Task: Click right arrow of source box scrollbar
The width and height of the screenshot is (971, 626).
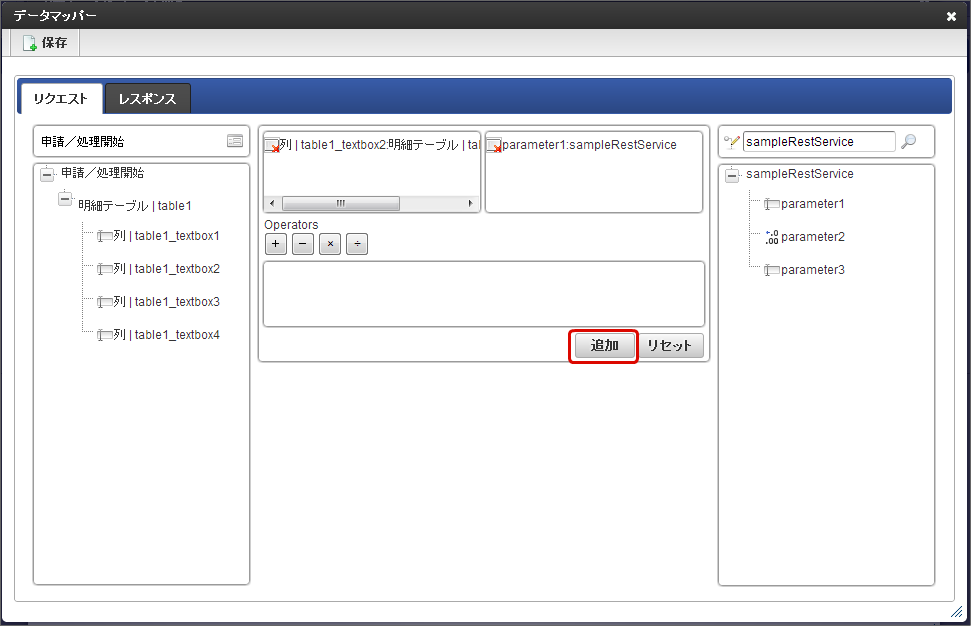Action: (470, 203)
